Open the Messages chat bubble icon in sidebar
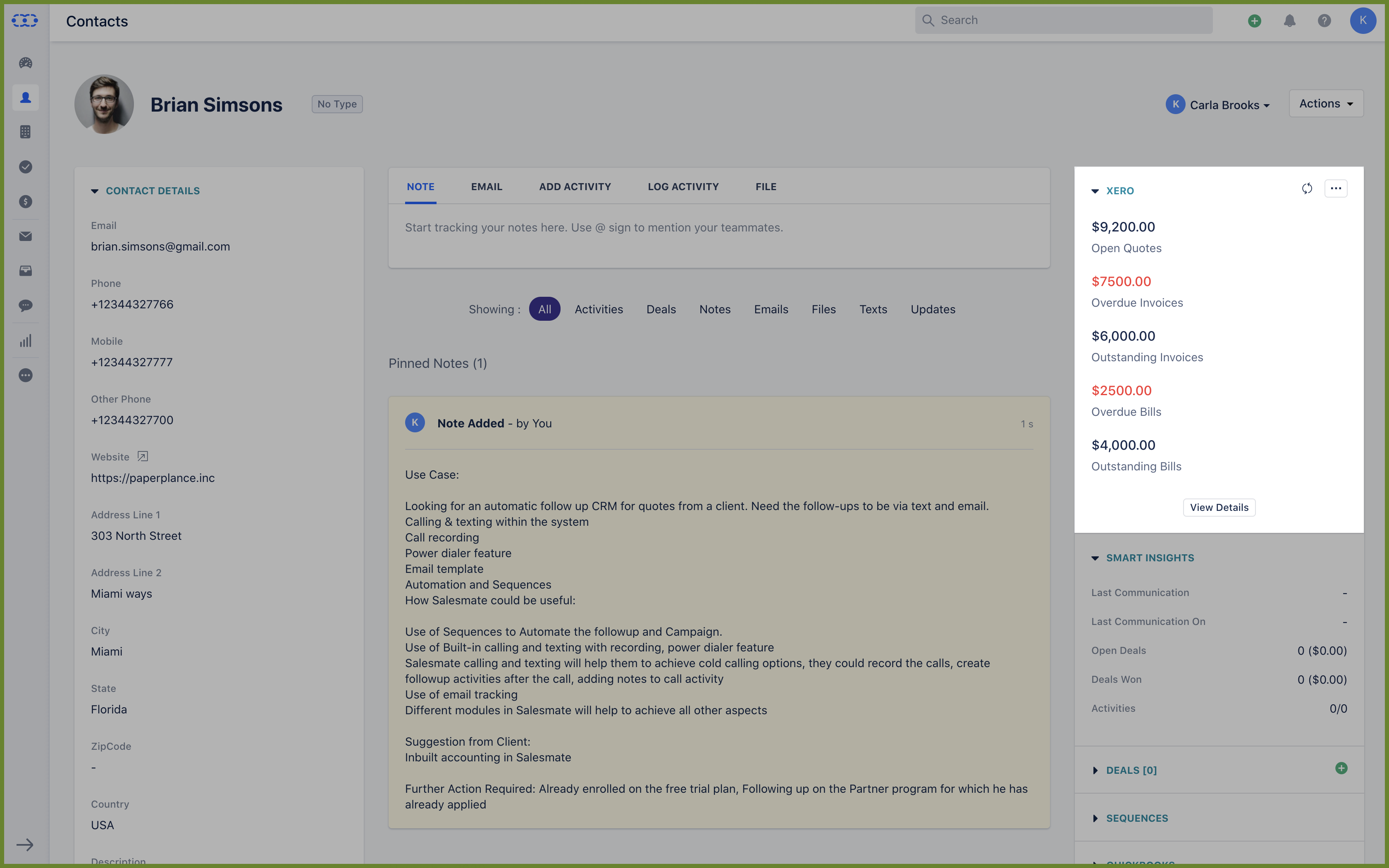 pos(25,306)
